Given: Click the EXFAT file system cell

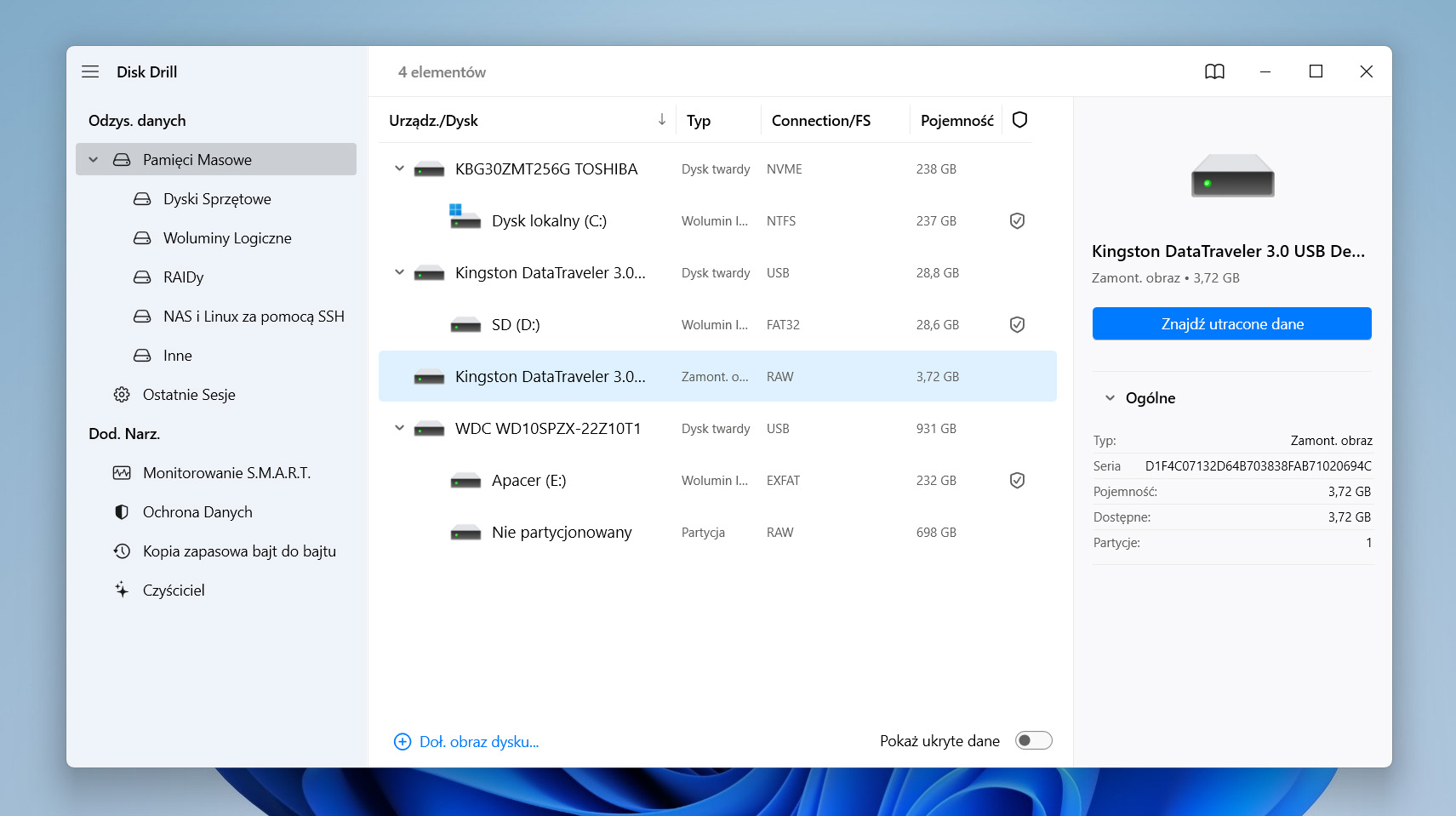Looking at the screenshot, I should 783,481.
